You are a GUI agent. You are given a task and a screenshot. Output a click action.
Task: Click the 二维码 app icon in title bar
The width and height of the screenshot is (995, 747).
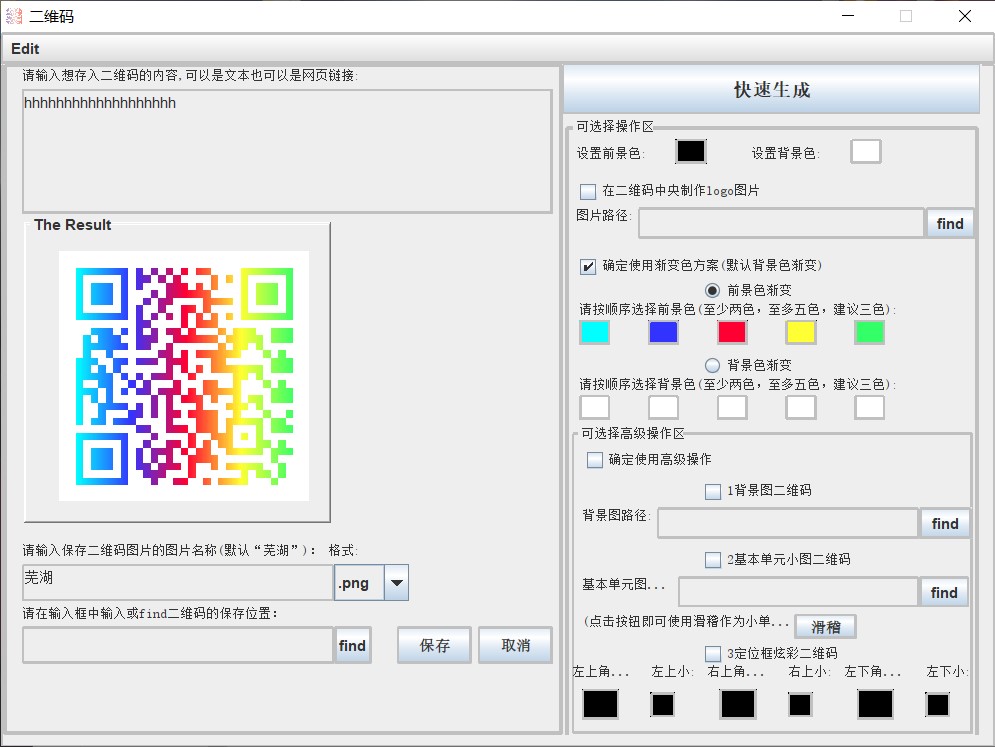click(x=14, y=16)
